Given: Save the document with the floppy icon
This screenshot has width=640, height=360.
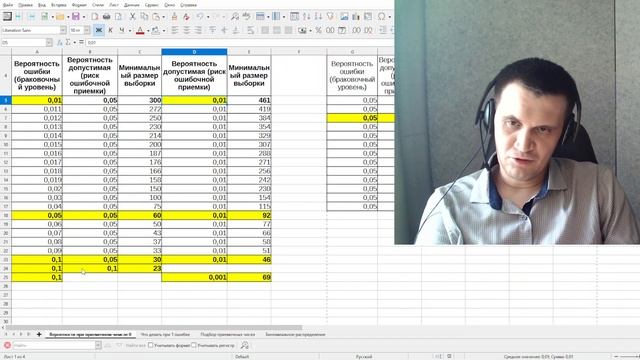Looking at the screenshot, I should coord(76,17).
